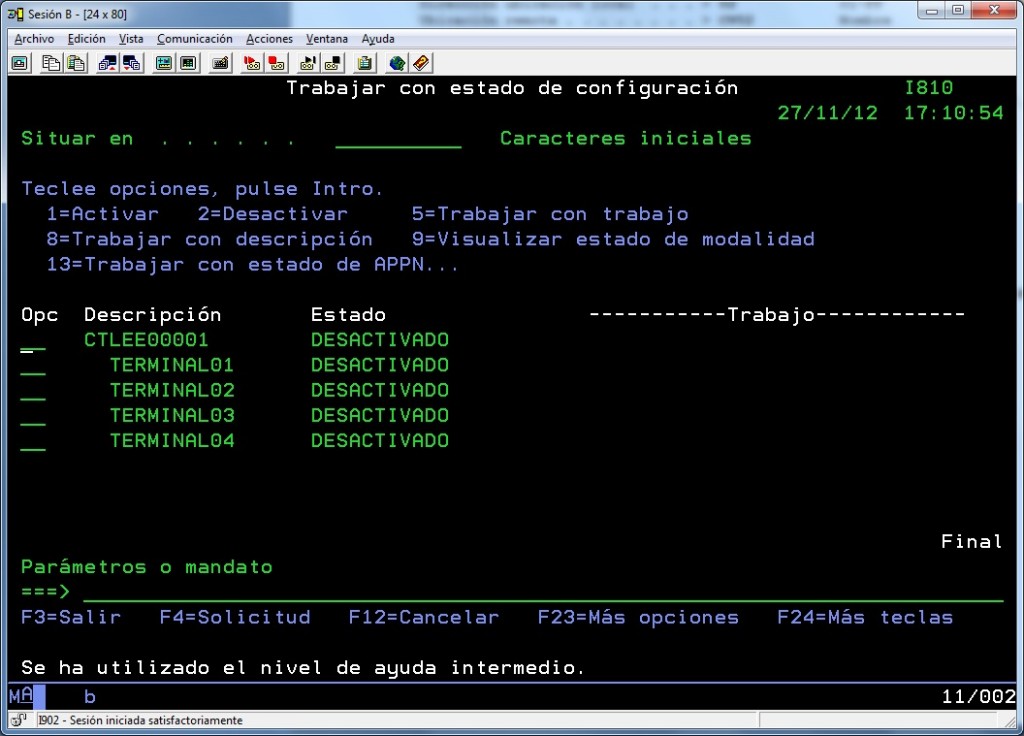Click '9=Visualizar estado de modalidad' text

[613, 240]
